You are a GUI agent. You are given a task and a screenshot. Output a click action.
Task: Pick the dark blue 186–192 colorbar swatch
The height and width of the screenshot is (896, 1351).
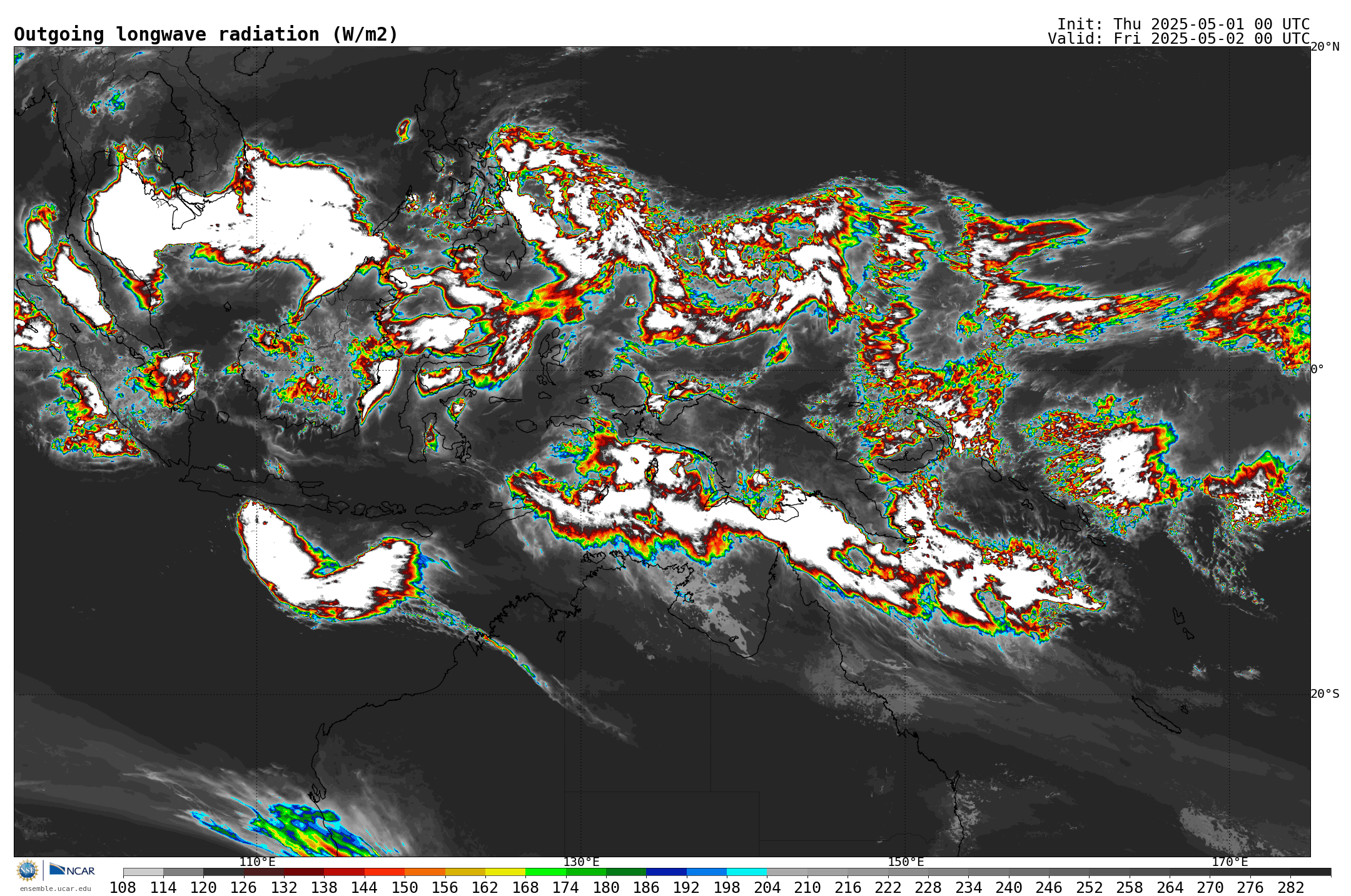[x=666, y=872]
